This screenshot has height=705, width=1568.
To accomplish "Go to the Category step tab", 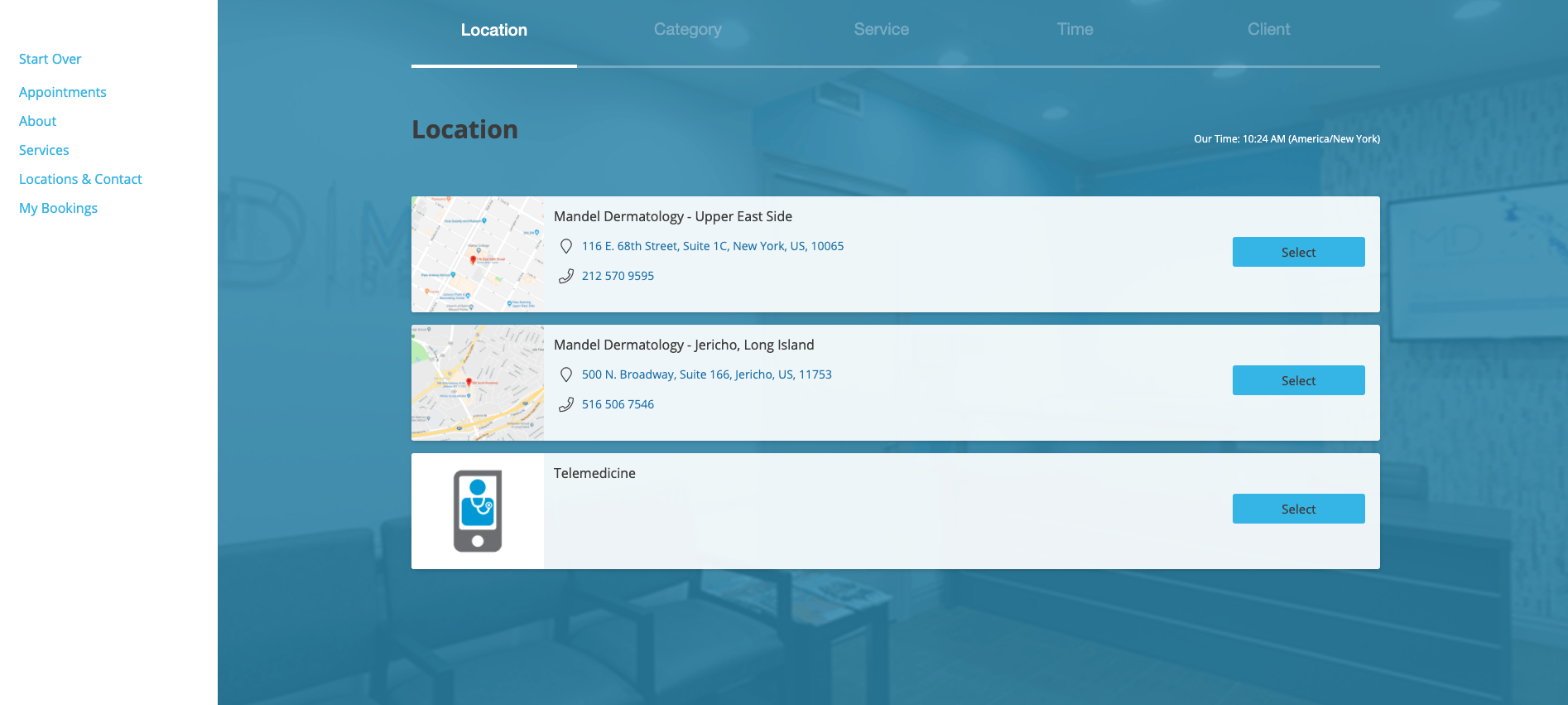I will click(688, 30).
